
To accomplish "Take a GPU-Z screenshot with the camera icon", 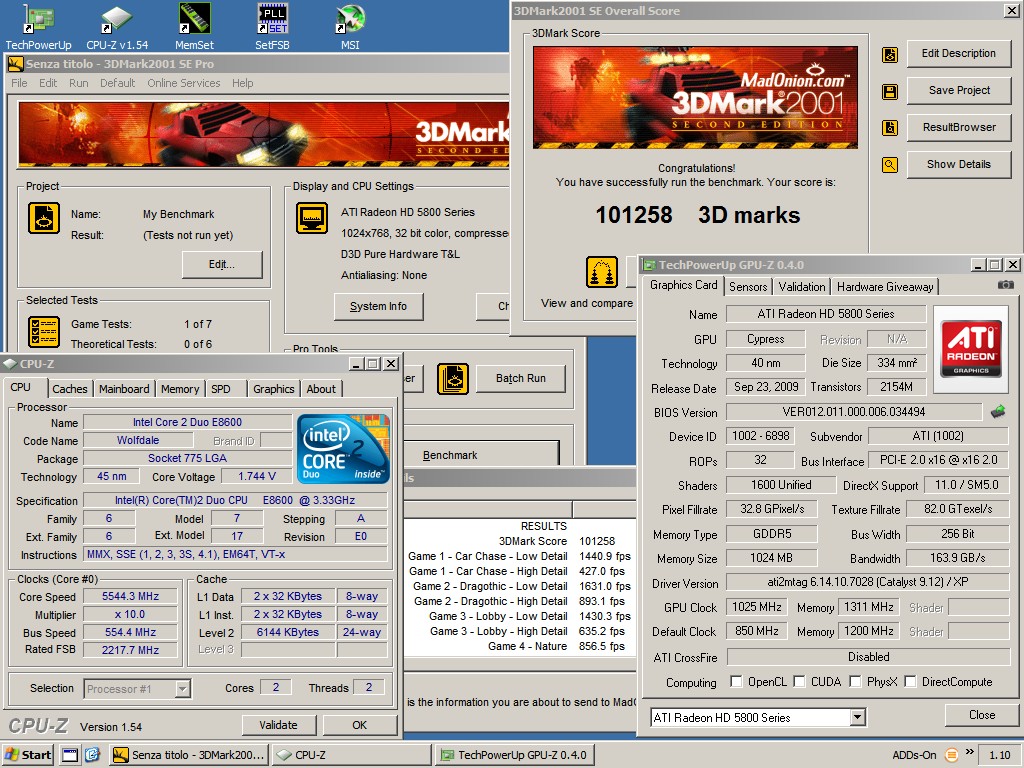I will click(x=1006, y=285).
